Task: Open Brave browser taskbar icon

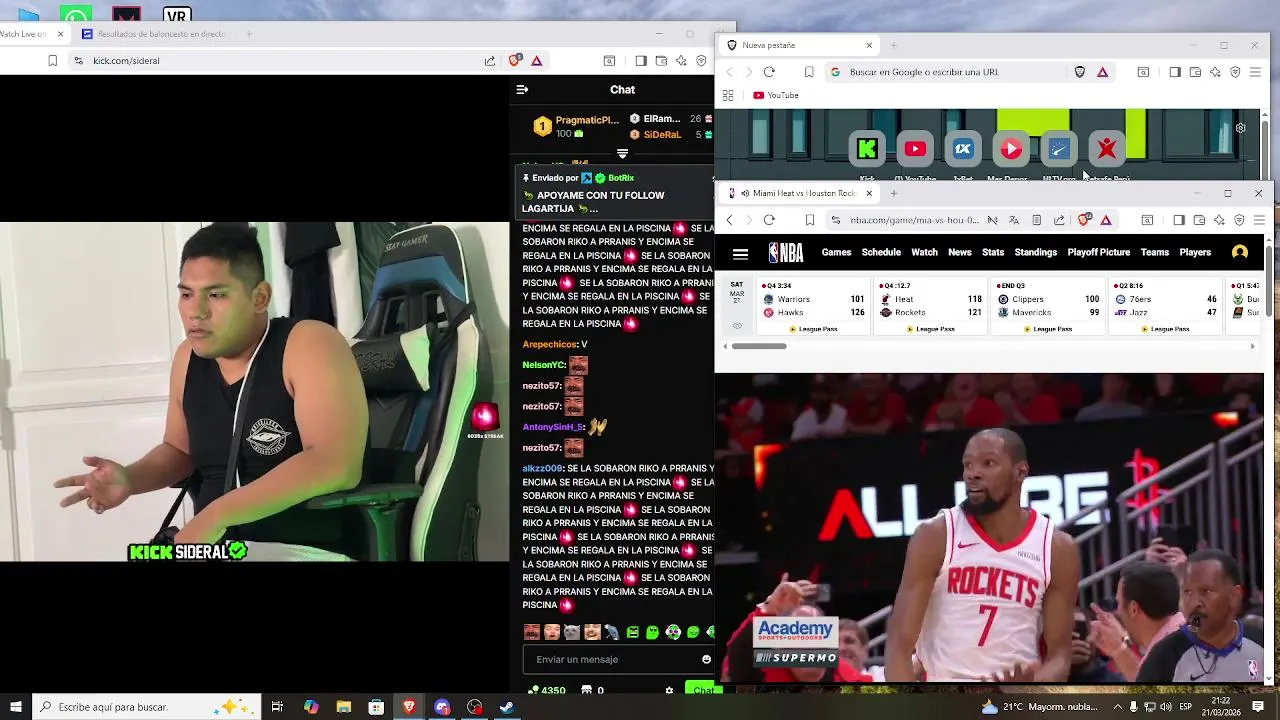Action: [x=409, y=707]
